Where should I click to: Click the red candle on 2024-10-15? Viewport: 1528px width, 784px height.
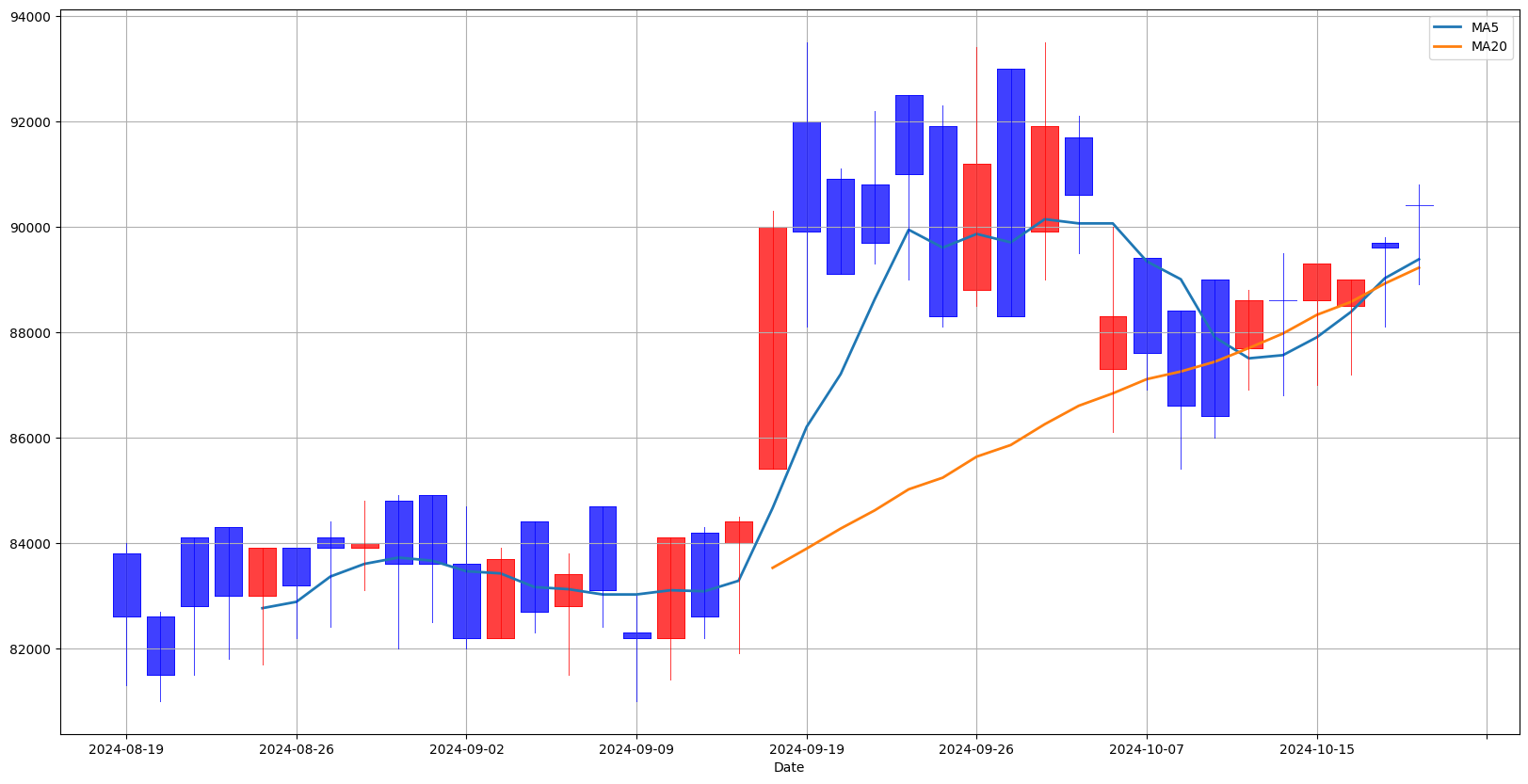tap(1316, 281)
